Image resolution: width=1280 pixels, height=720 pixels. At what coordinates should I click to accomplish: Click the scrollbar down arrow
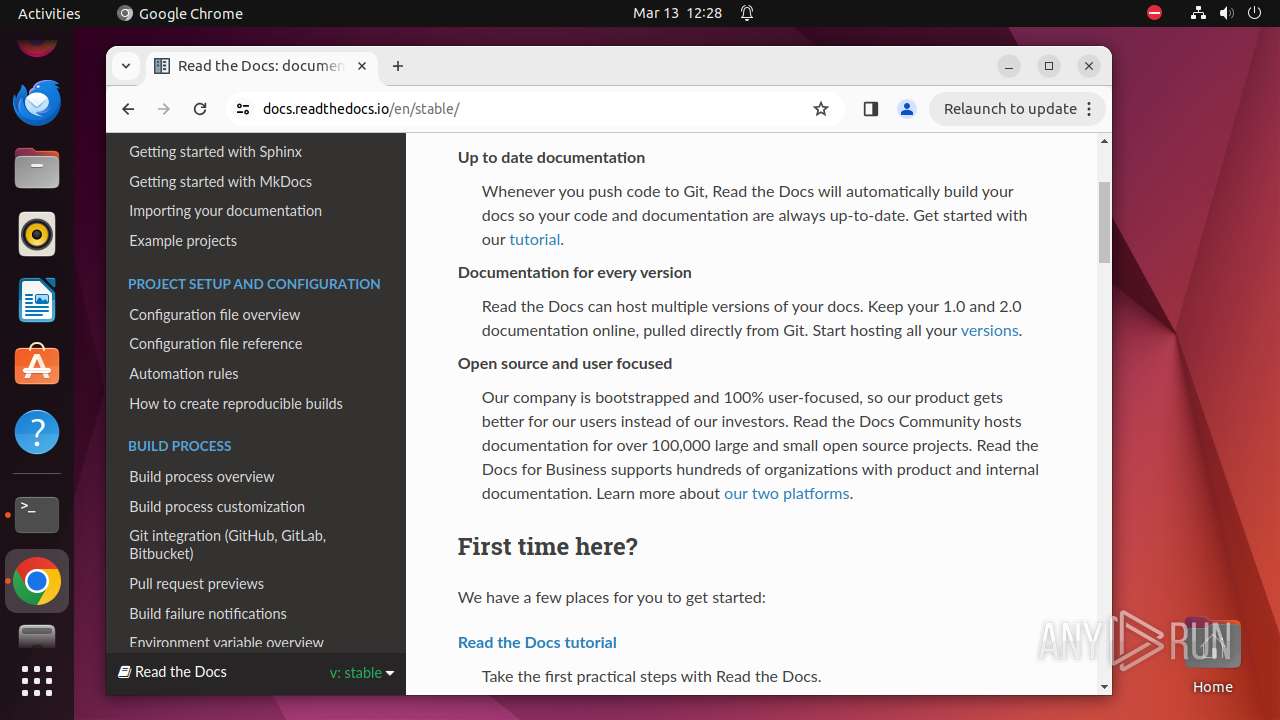coord(1104,687)
